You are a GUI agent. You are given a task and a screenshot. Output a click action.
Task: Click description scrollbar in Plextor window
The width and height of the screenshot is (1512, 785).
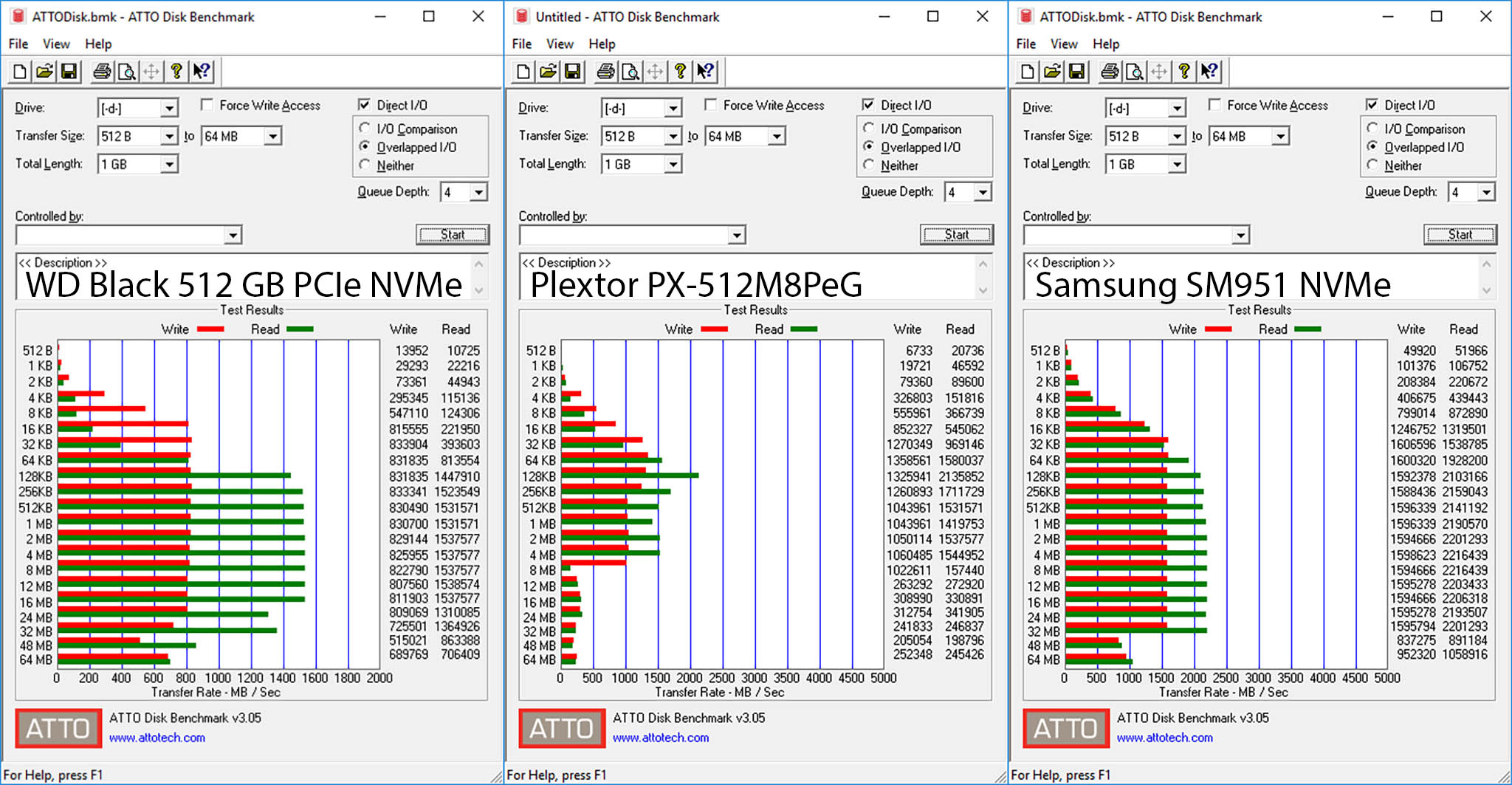983,277
